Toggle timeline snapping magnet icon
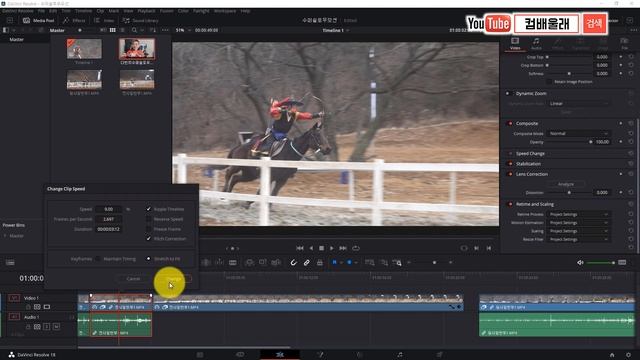This screenshot has width=640, height=360. 293,262
